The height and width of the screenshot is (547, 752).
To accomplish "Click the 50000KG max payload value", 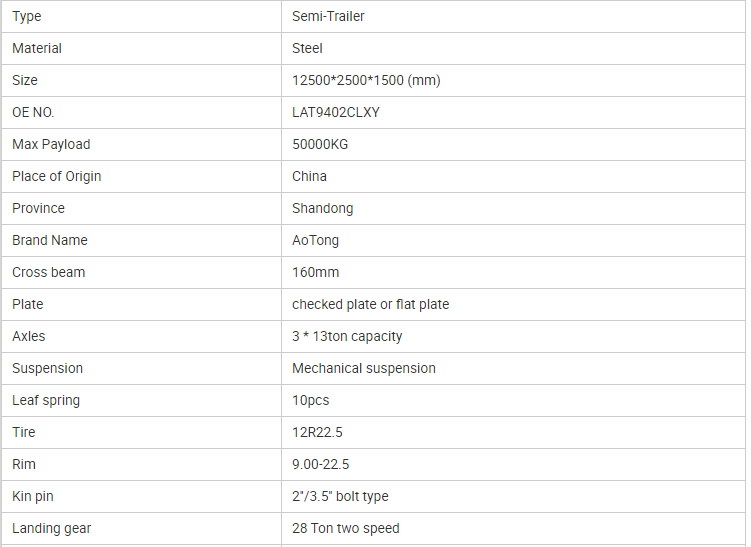I will (320, 144).
